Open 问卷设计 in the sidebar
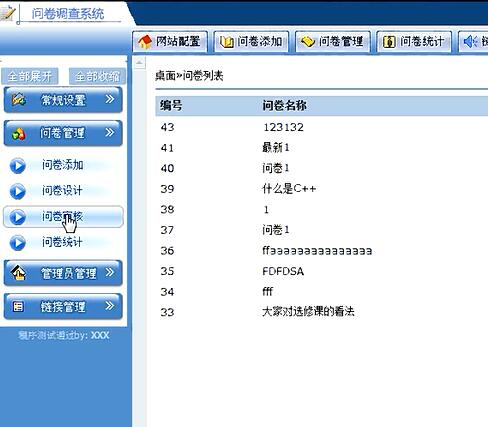Screen dimensions: 488x427 [x=63, y=191]
